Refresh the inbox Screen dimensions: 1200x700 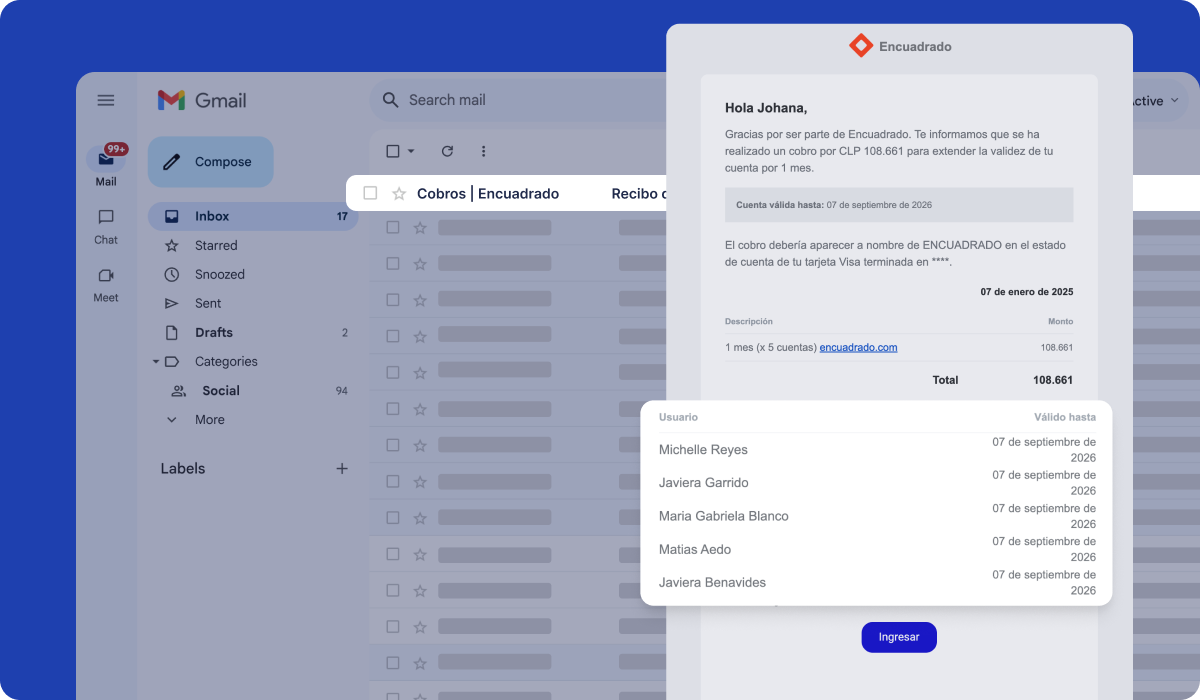447,151
